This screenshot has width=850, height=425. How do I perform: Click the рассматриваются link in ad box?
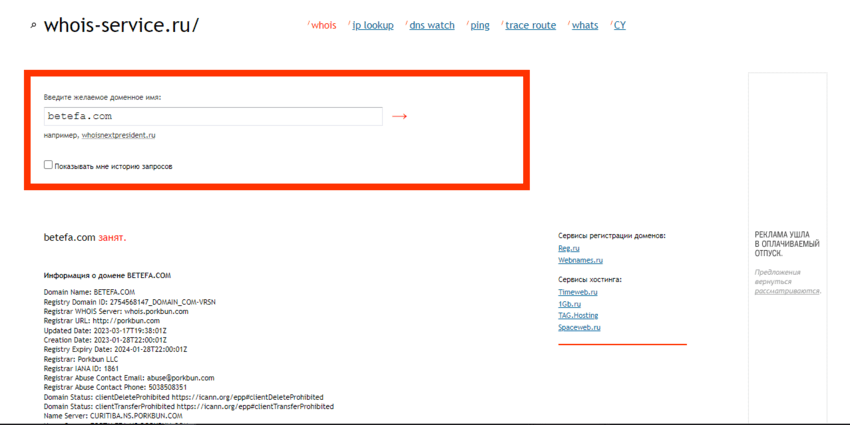point(786,291)
